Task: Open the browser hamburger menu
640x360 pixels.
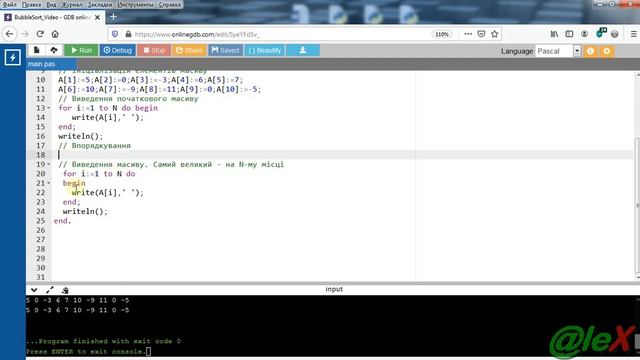Action: click(x=633, y=34)
